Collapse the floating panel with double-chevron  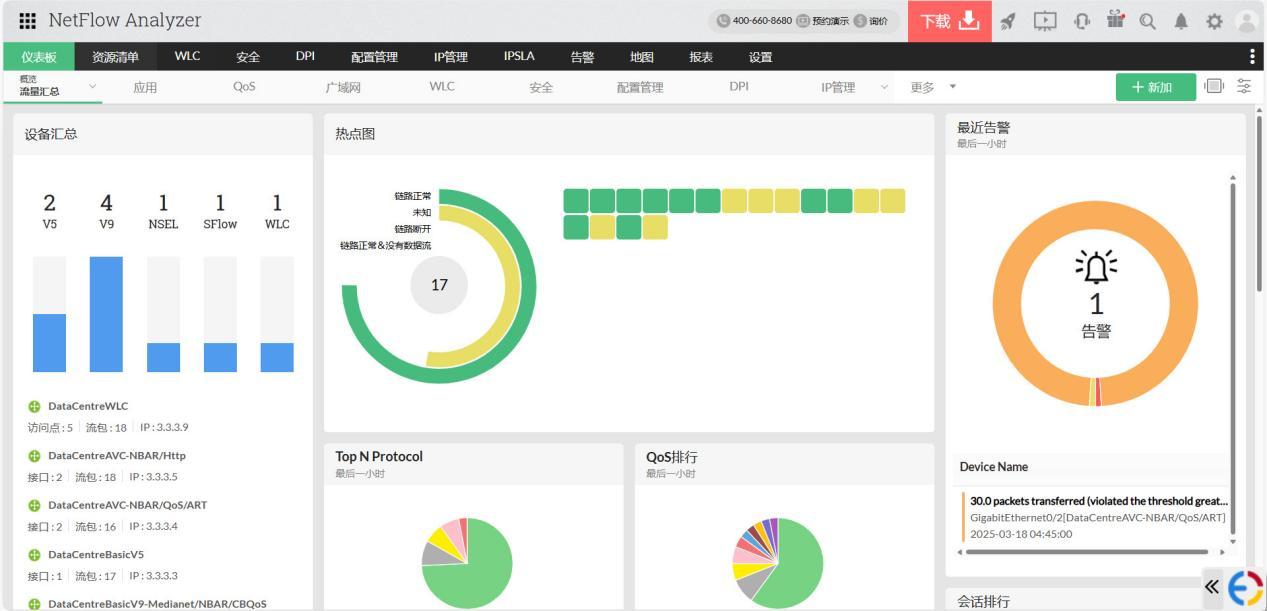click(1212, 587)
